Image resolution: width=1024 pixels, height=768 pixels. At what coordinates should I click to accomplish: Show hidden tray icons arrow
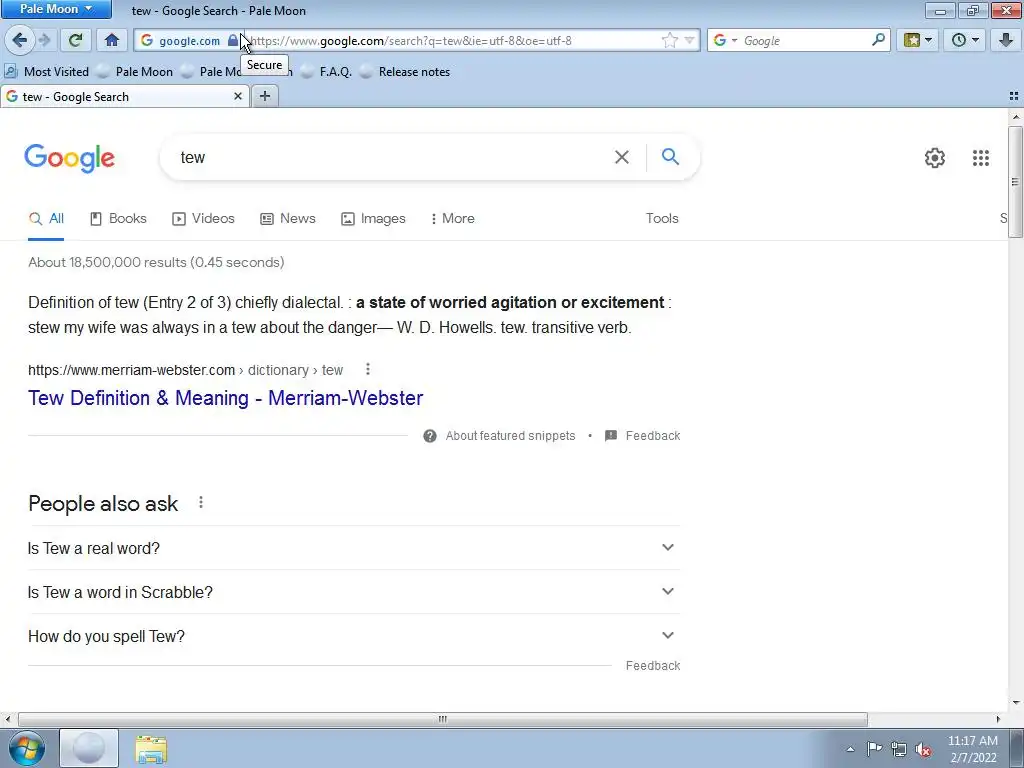pos(850,750)
